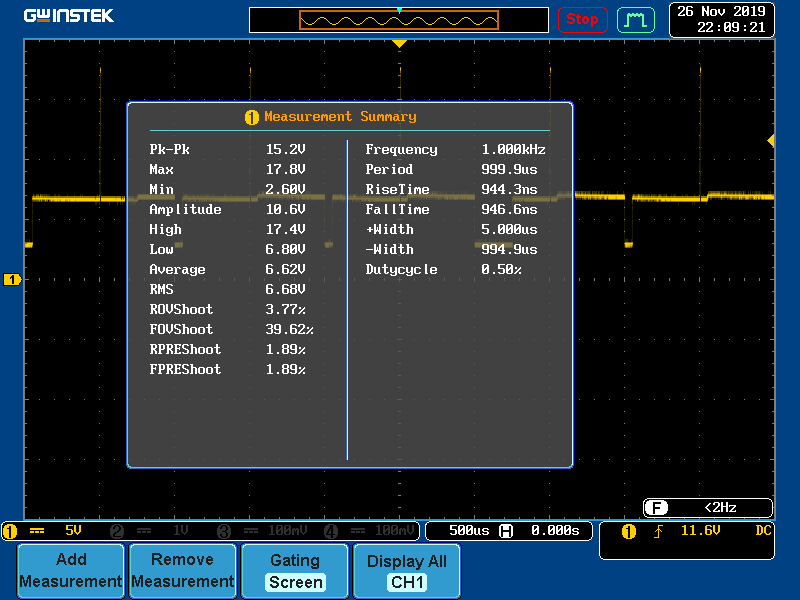Click the red Stop status indicator
Viewport: 800px width, 600px height.
pos(582,20)
